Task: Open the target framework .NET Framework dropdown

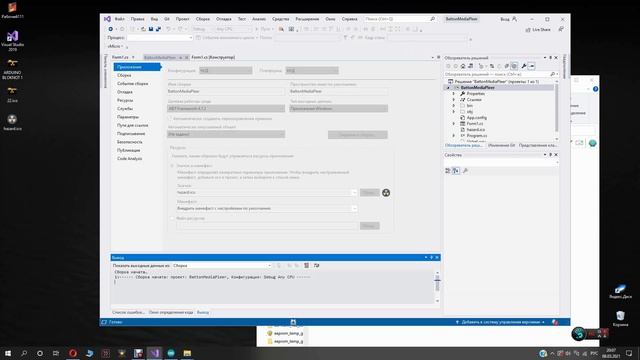Action: point(226,109)
